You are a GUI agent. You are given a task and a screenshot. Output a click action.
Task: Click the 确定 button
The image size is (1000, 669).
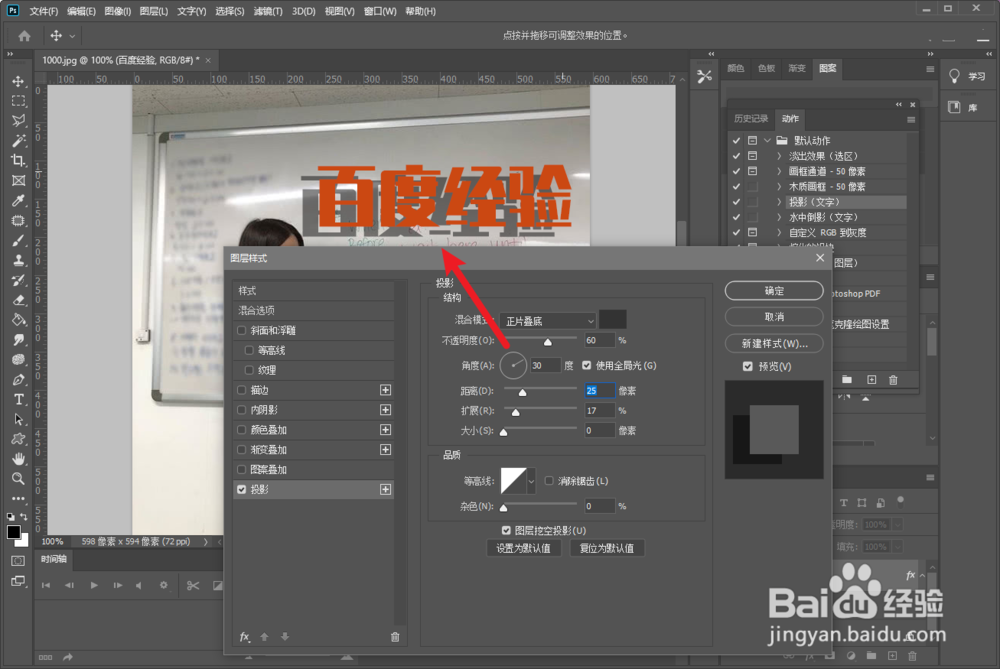[x=774, y=291]
